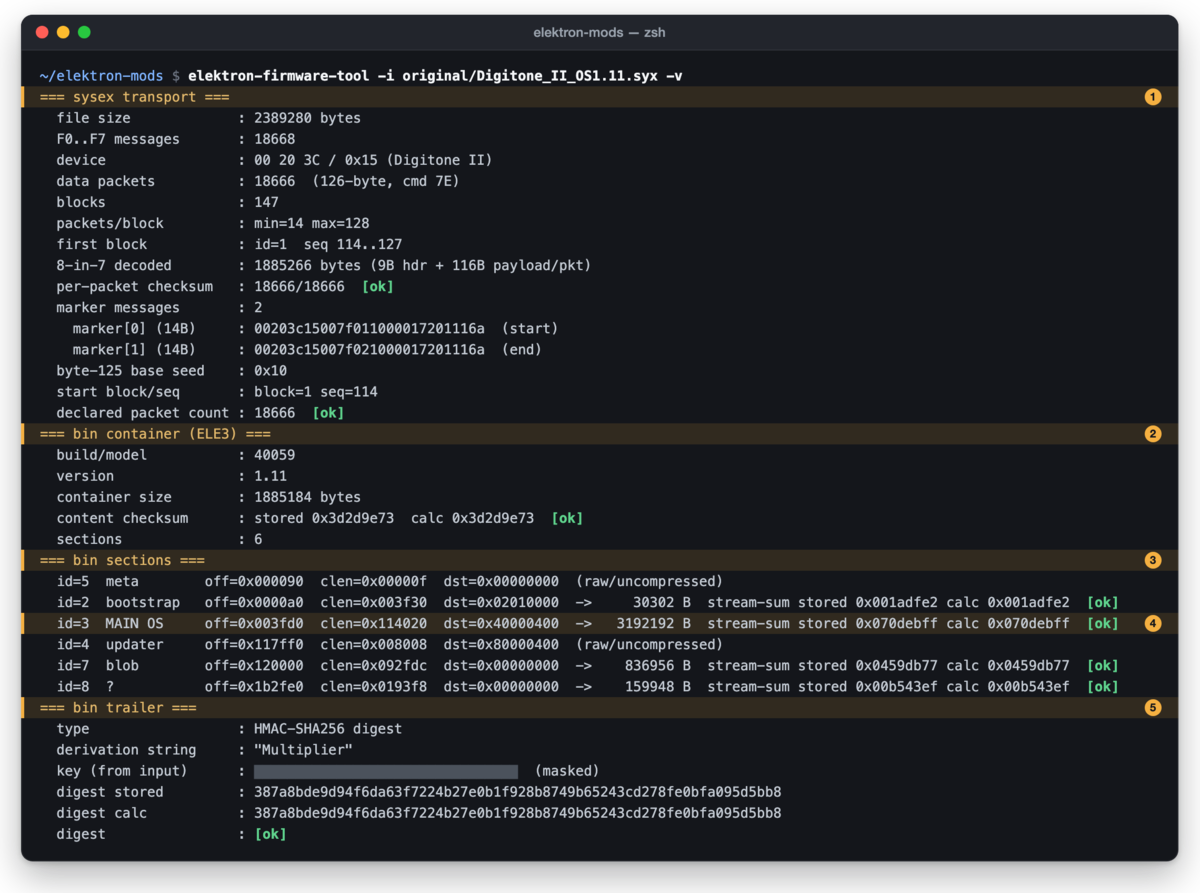
Task: Zoom the terminal with the green button
Action: (x=84, y=32)
